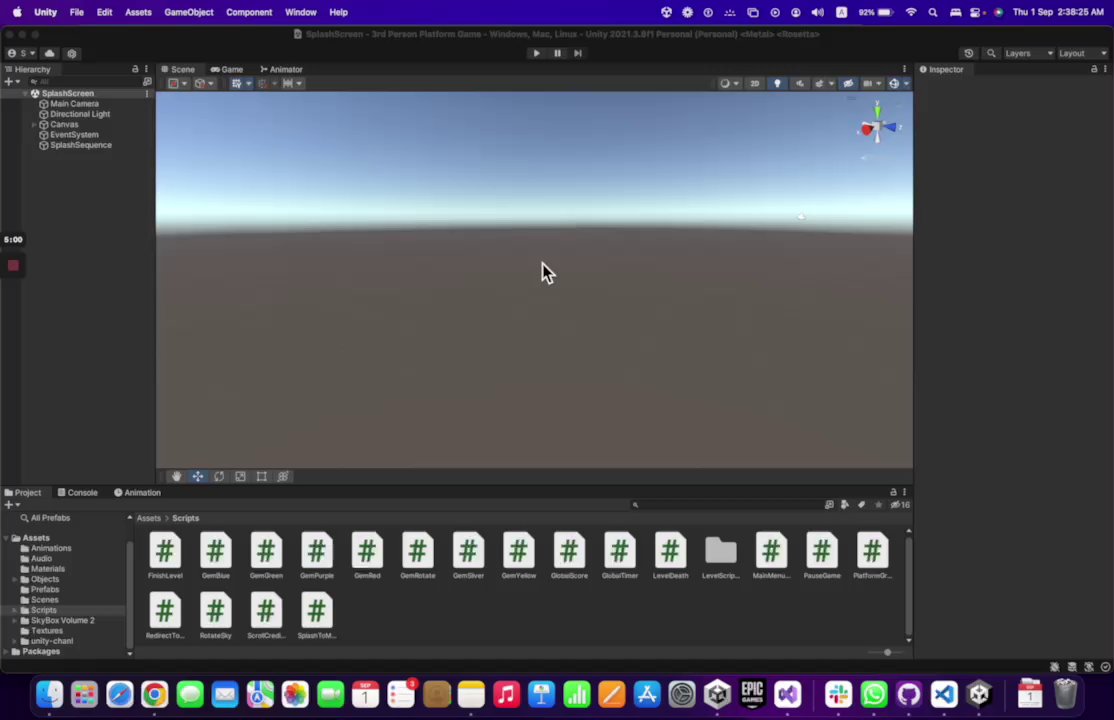Click Search by Type icon in Project
1114x720 pixels.
point(845,505)
